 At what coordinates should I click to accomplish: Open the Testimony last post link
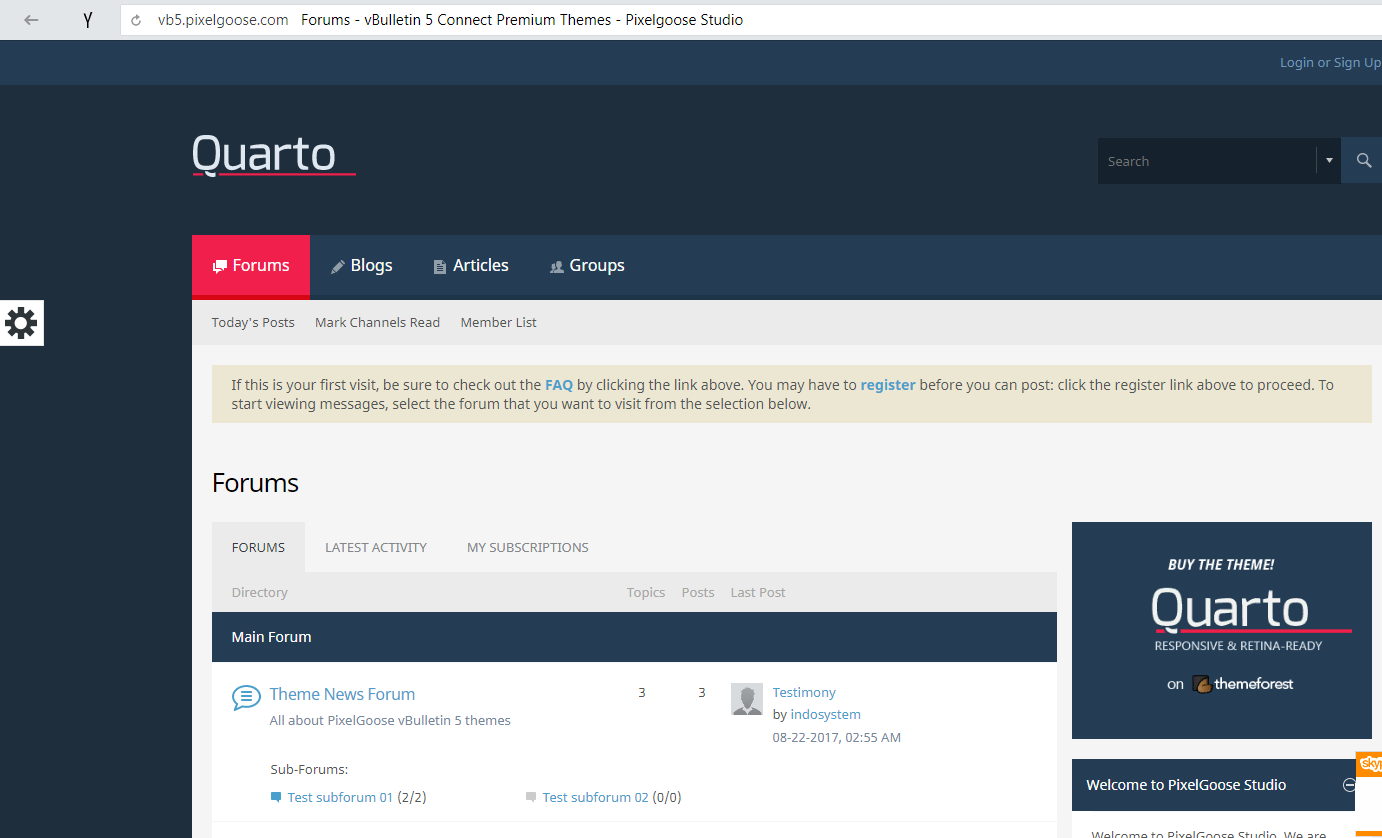(x=804, y=692)
